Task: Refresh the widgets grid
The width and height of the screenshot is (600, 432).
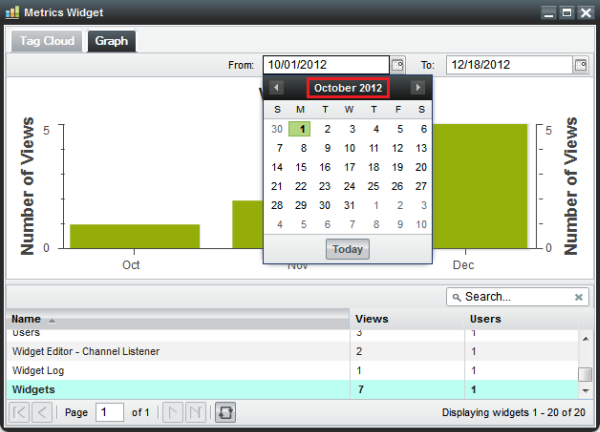Action: 225,412
